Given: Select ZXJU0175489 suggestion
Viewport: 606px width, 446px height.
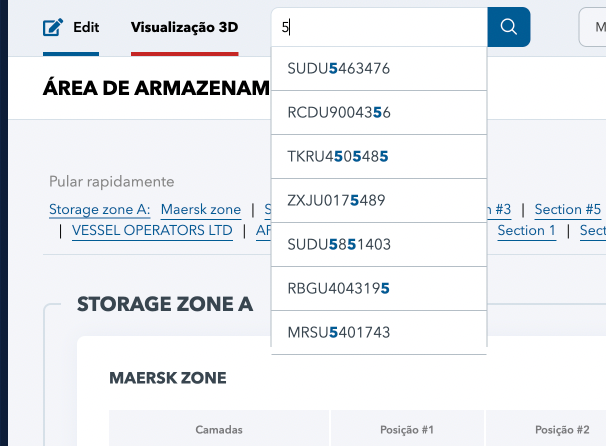Looking at the screenshot, I should click(379, 201).
